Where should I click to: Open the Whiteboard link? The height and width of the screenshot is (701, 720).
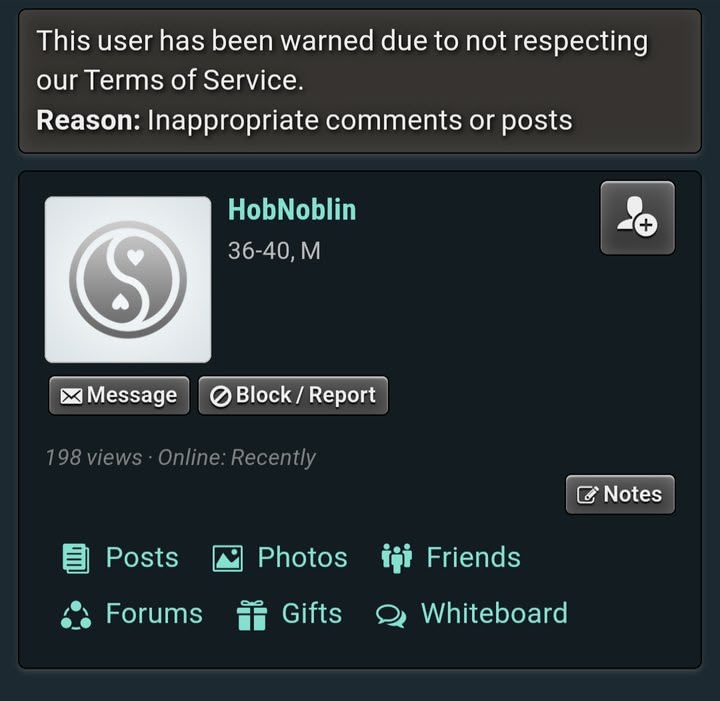[495, 614]
